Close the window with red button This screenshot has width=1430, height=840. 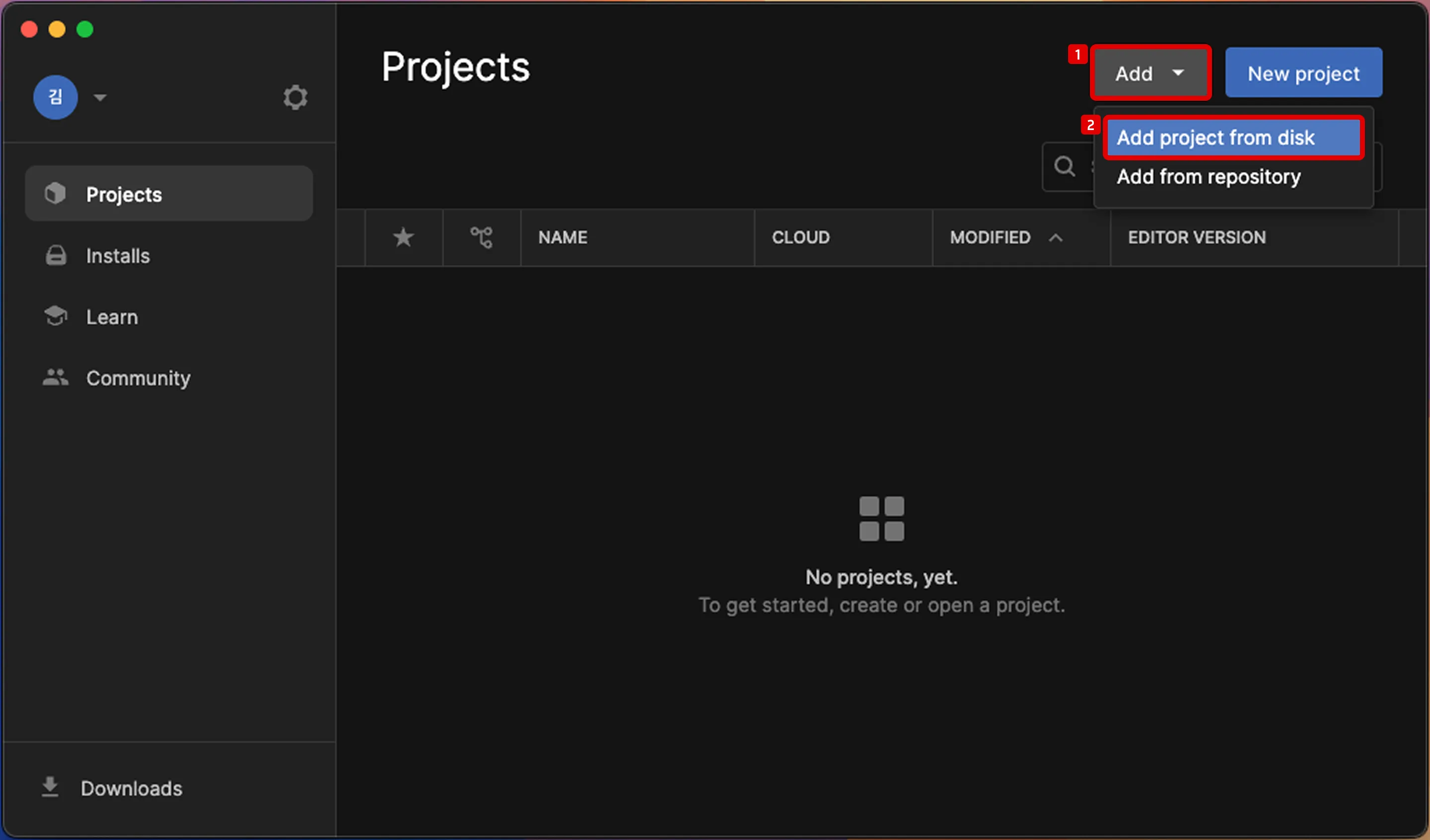tap(29, 29)
